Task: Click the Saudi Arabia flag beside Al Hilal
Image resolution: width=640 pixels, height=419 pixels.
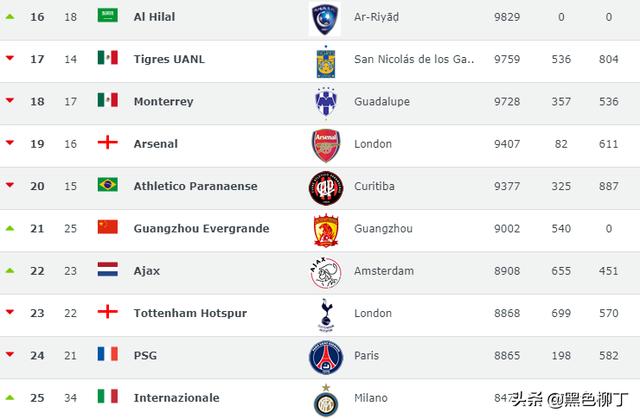Action: (x=108, y=16)
